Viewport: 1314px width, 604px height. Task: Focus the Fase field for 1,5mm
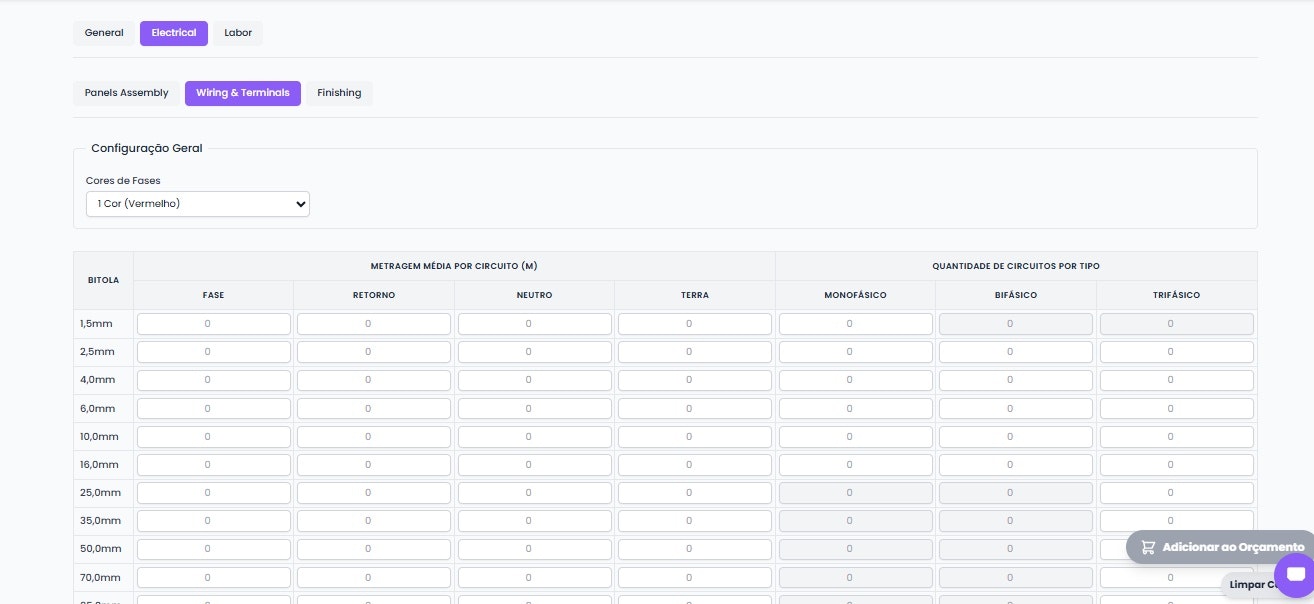[x=214, y=324]
